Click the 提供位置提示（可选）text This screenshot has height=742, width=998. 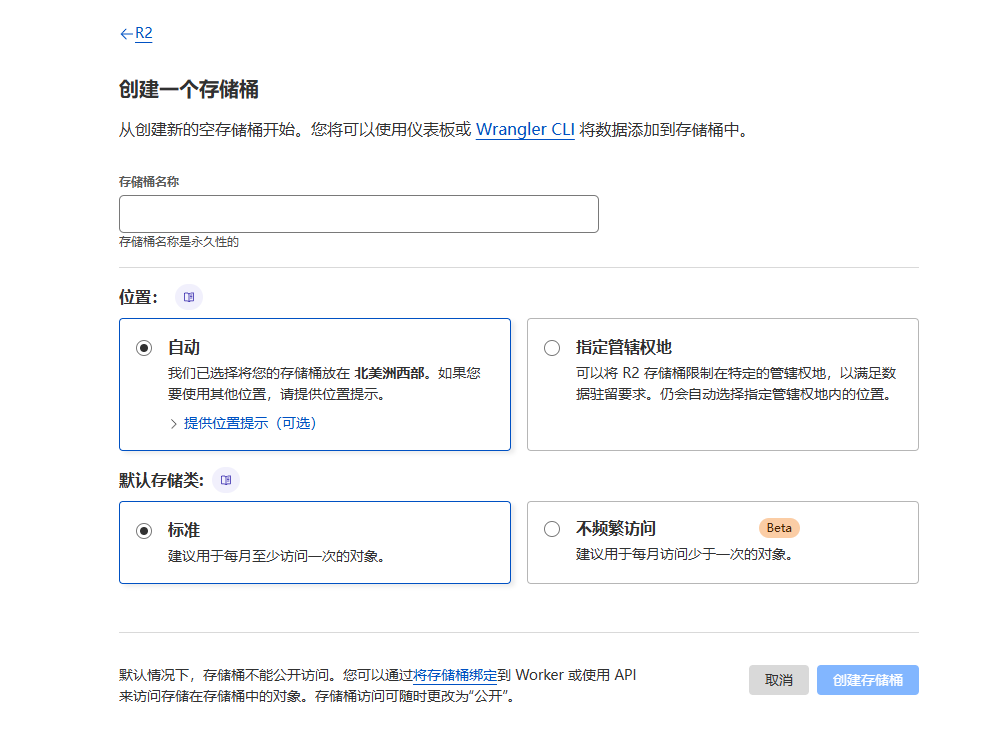[x=250, y=423]
